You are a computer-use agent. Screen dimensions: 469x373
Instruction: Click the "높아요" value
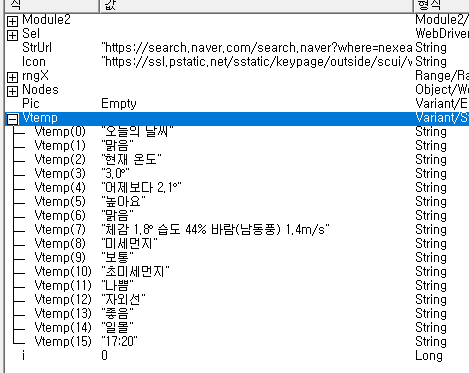coord(123,202)
